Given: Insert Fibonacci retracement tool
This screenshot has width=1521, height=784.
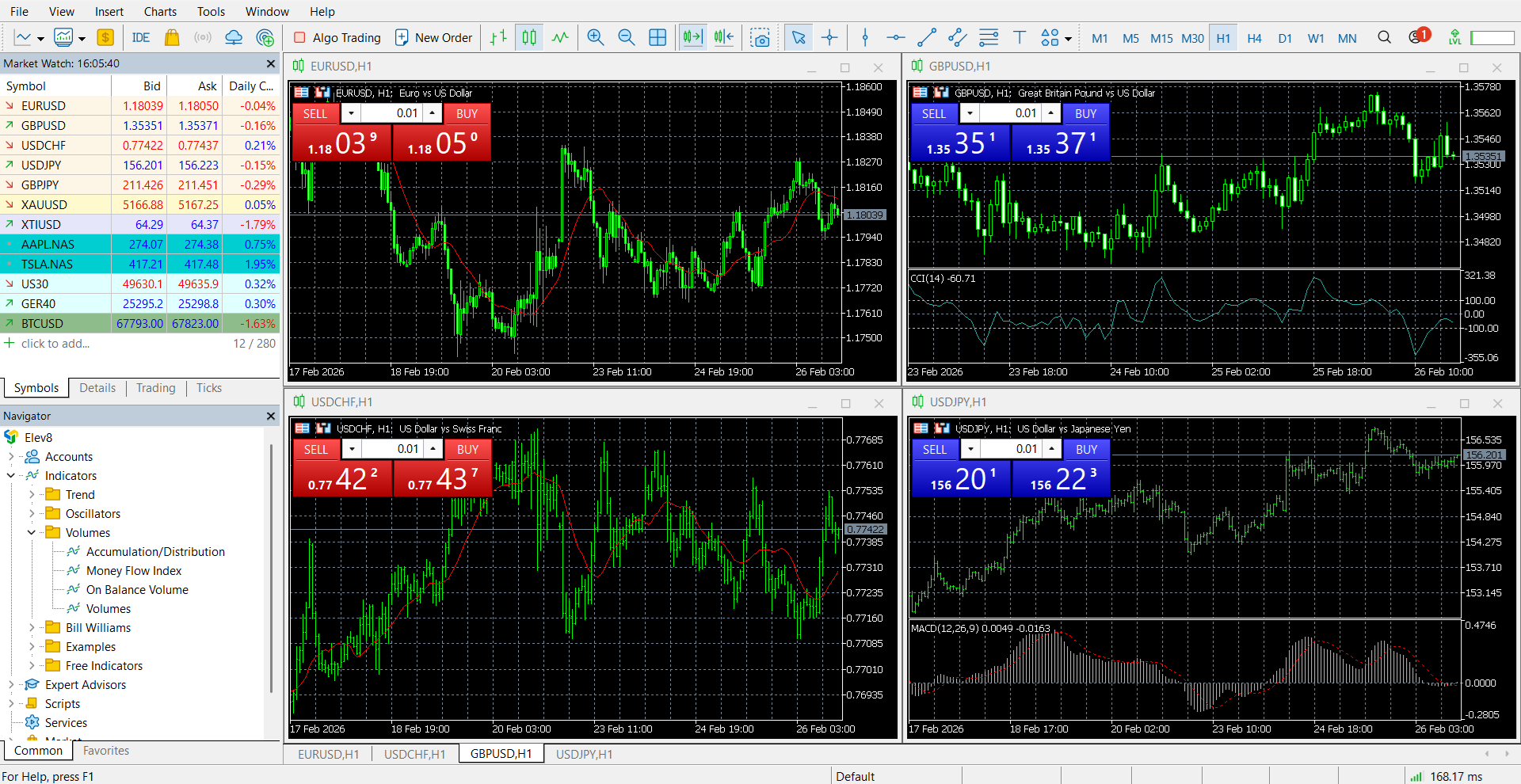Looking at the screenshot, I should point(989,37).
